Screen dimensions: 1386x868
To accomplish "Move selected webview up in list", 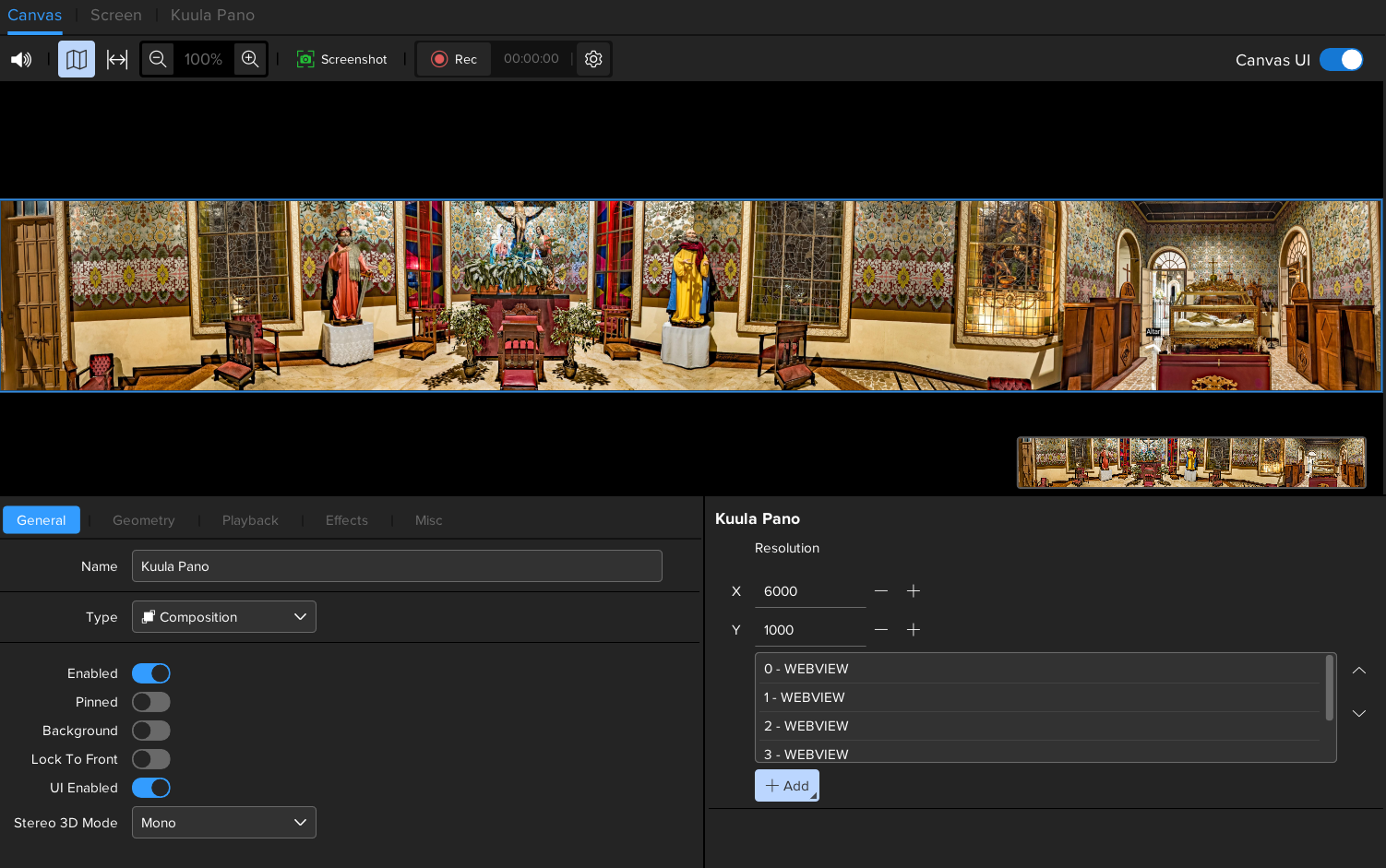I will (1359, 671).
